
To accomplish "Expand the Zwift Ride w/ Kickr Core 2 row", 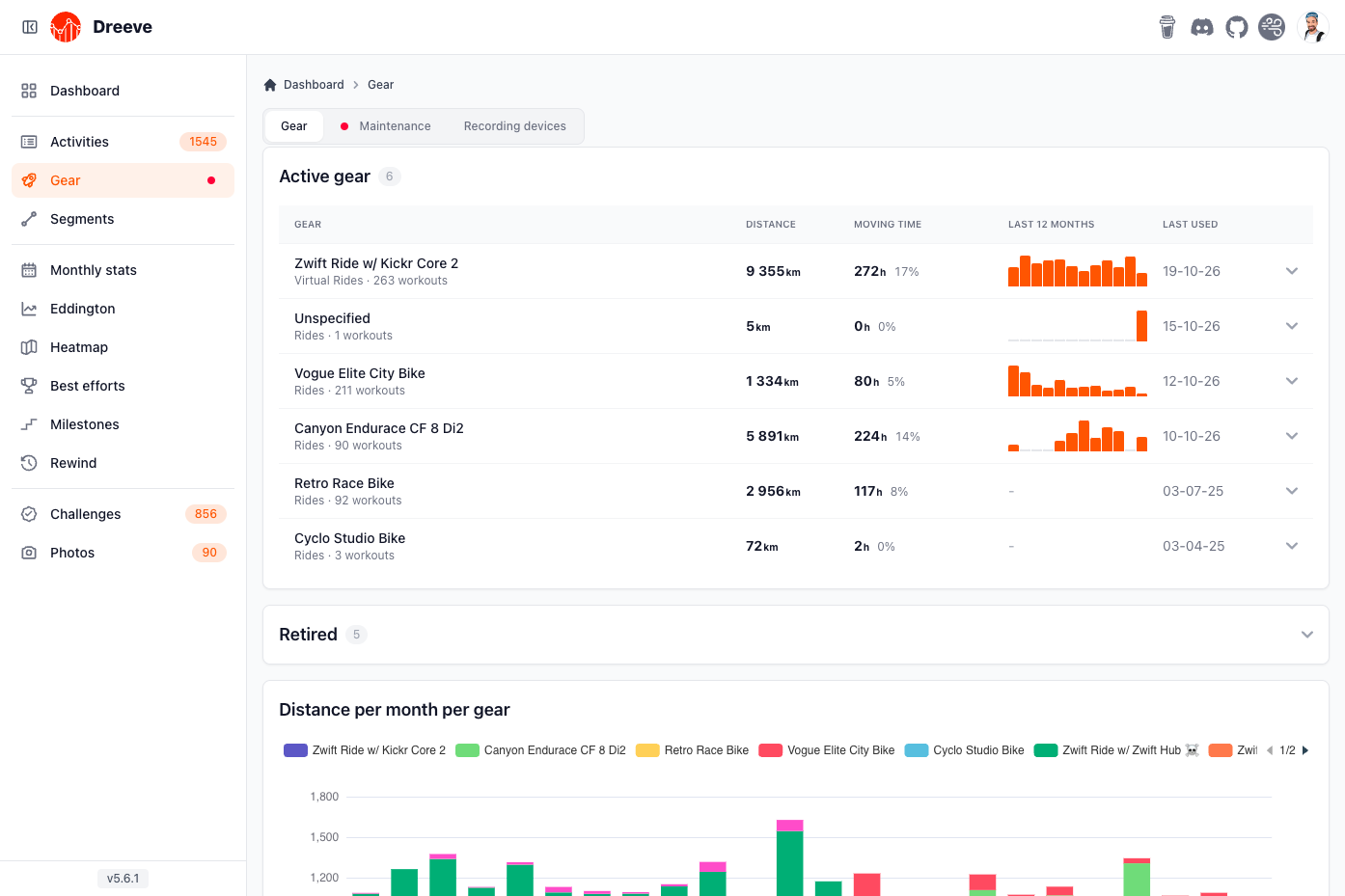I will 1292,271.
